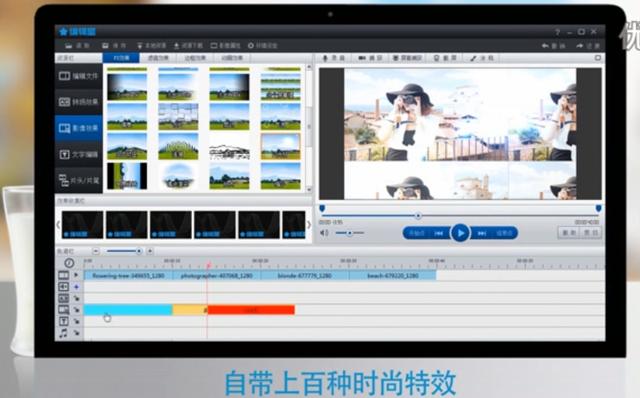Click the music note audio track icon
This screenshot has height=398, width=640.
click(64, 334)
